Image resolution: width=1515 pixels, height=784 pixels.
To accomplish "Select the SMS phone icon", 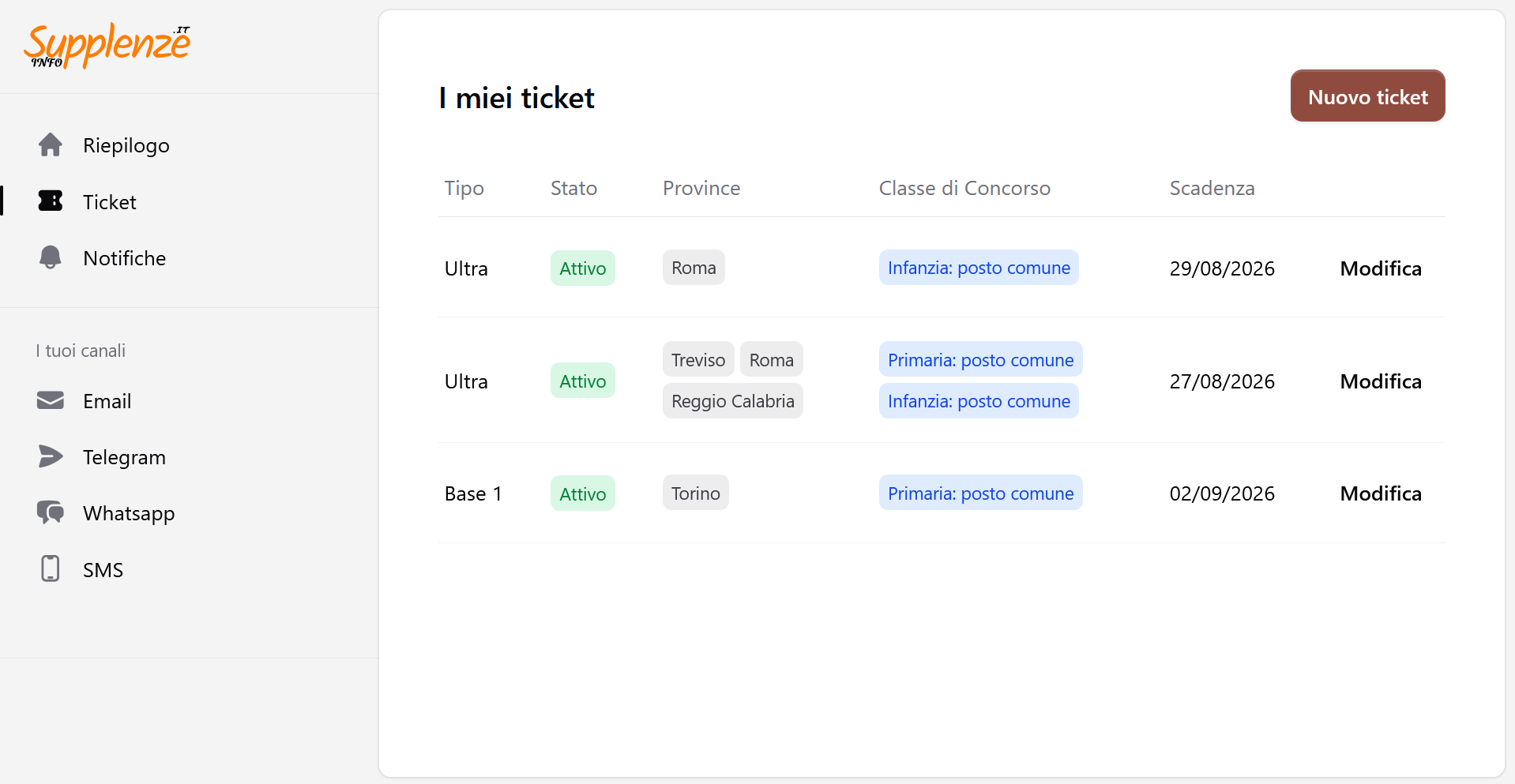I will click(x=51, y=568).
